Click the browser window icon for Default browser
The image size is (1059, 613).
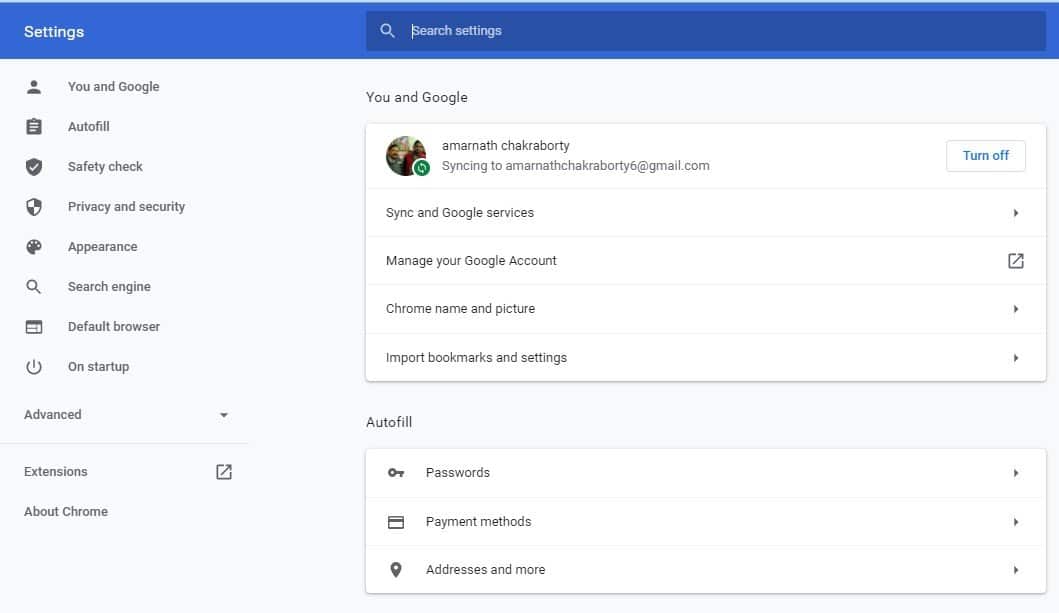(x=34, y=327)
